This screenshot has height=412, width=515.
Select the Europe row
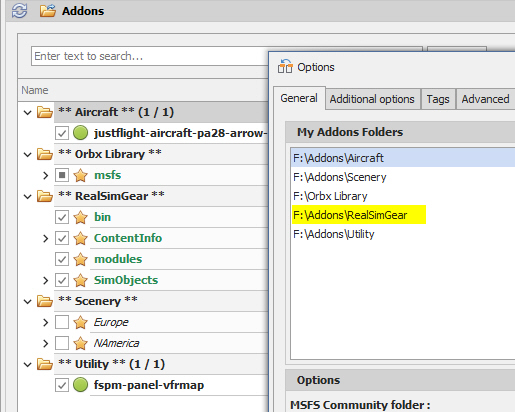179,322
